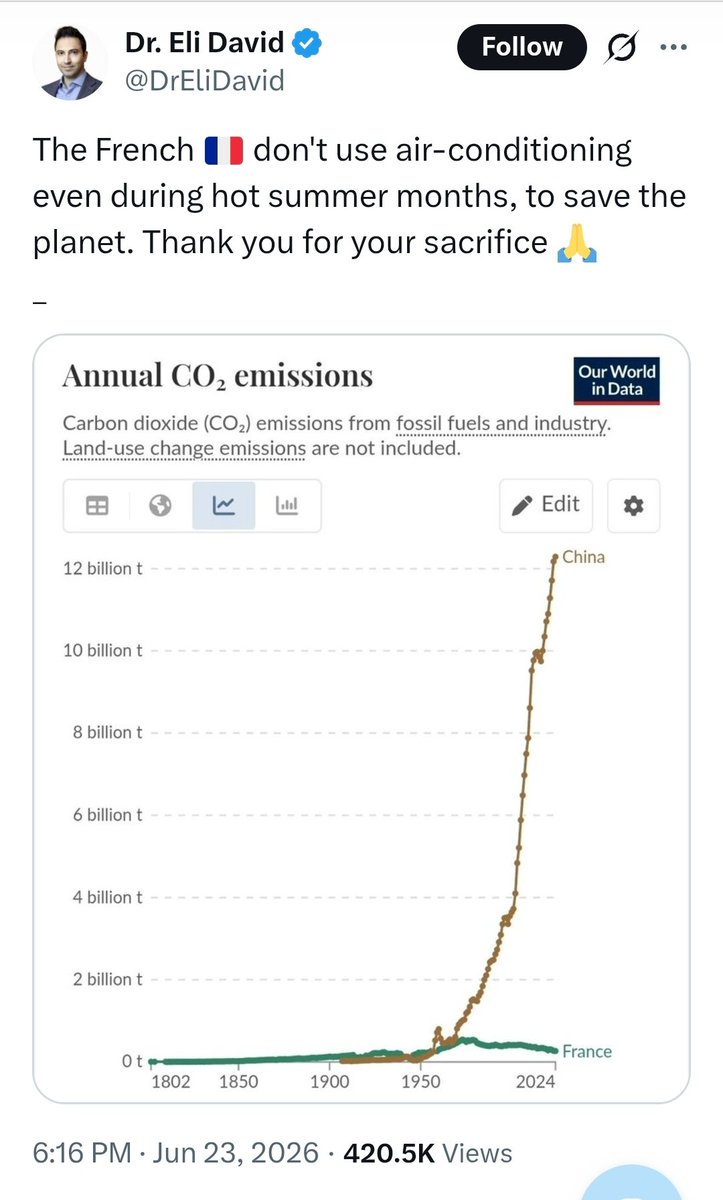Image resolution: width=723 pixels, height=1200 pixels.
Task: Open the fossil fuels and industry link
Action: (501, 424)
